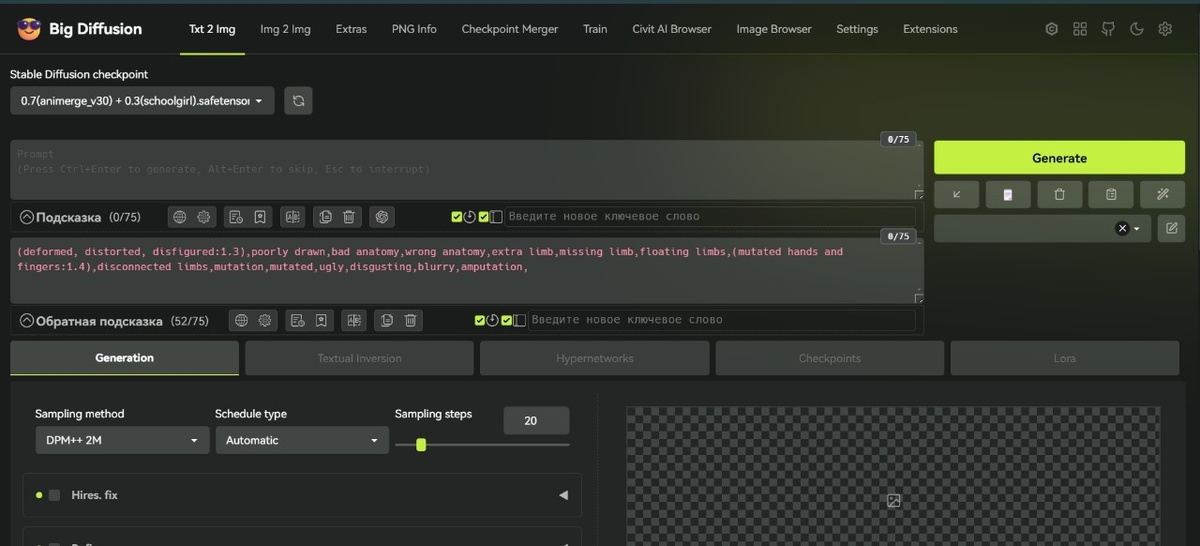Click the negative prompt text area
The width and height of the screenshot is (1200, 546).
point(467,270)
